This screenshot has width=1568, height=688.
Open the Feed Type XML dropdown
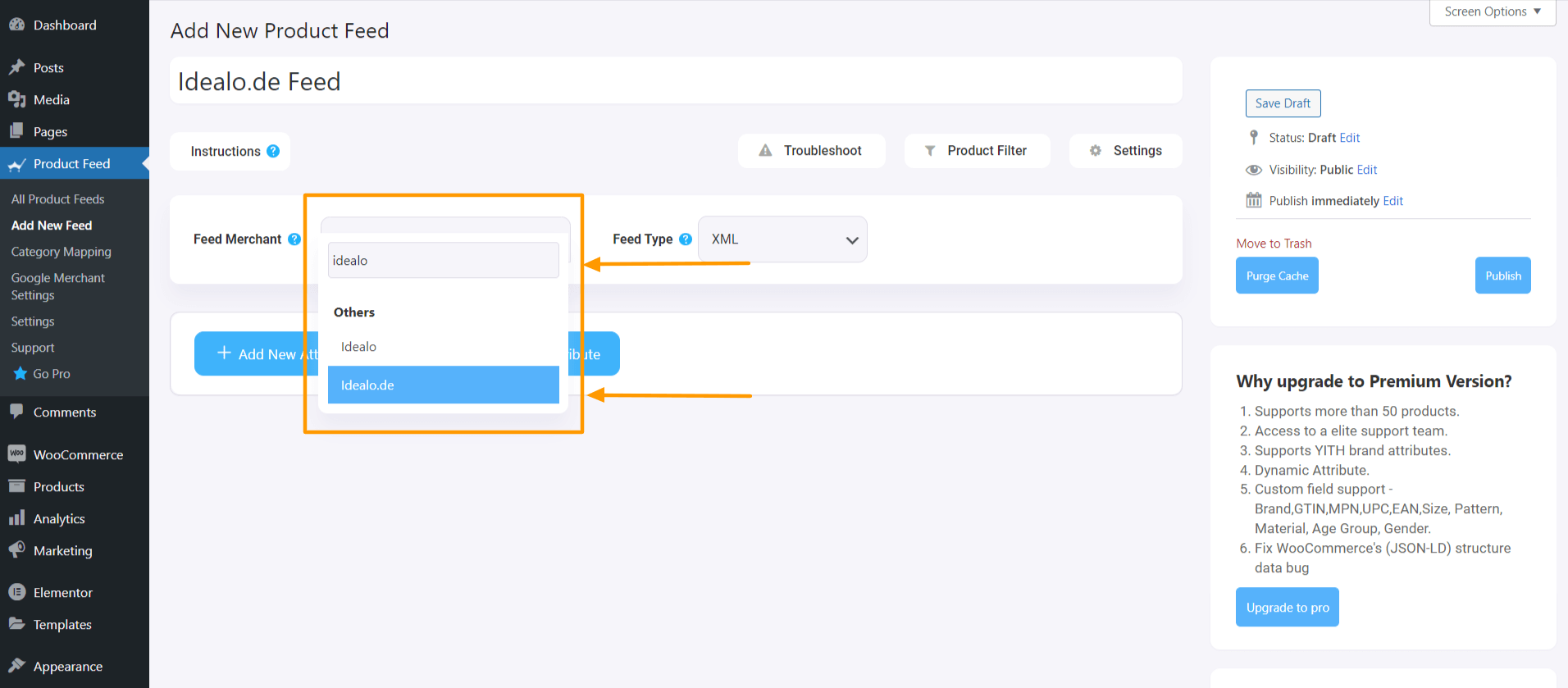782,239
